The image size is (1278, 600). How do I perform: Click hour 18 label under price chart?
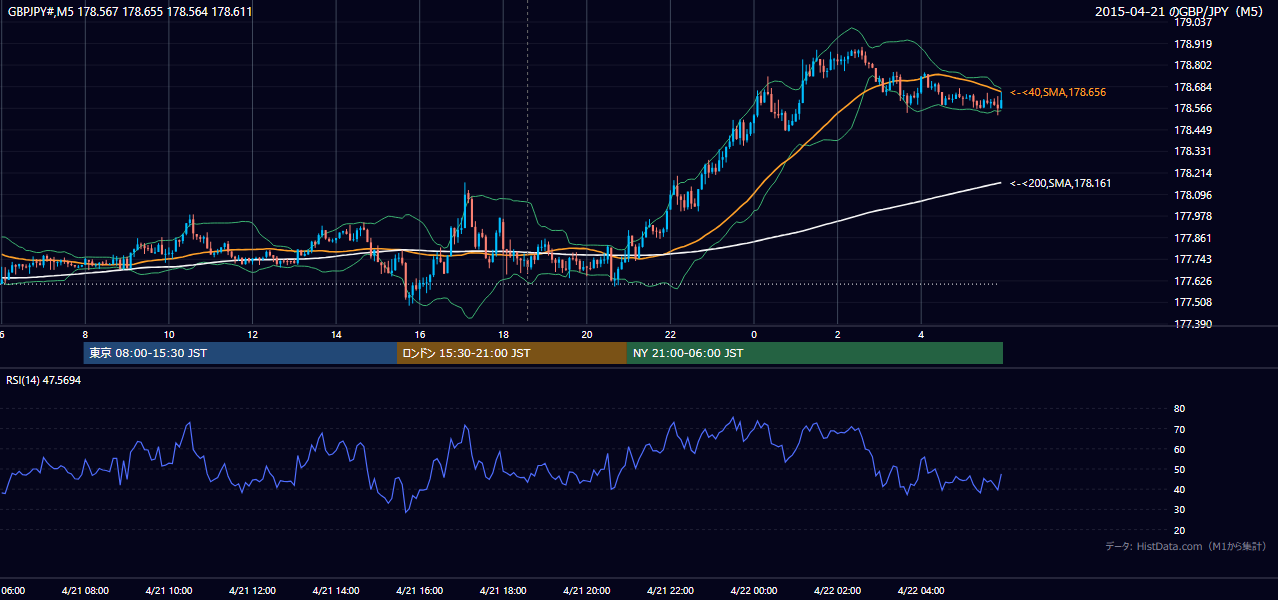(x=503, y=334)
